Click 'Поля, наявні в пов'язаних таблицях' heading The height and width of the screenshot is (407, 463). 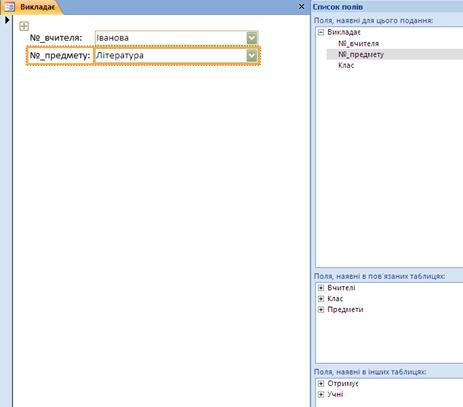coord(380,276)
